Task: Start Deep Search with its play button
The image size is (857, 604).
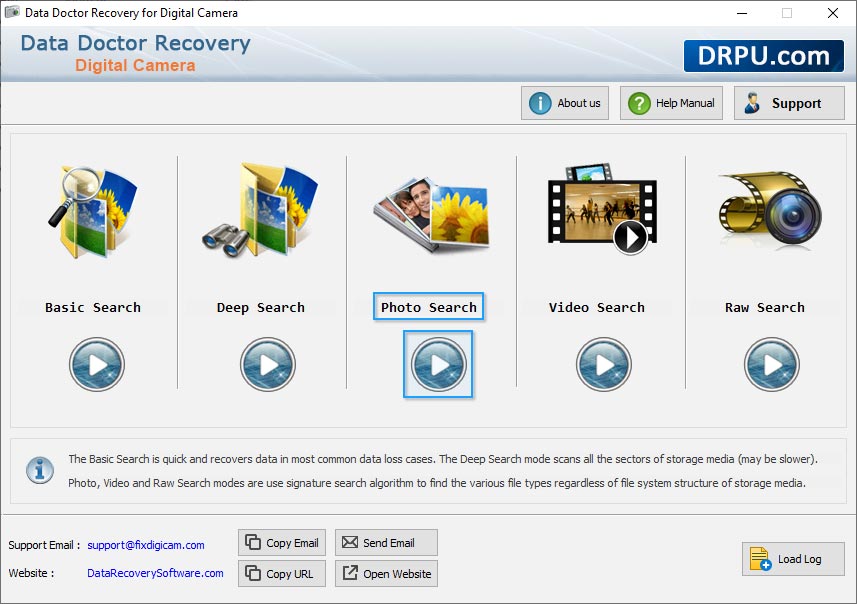Action: click(268, 365)
